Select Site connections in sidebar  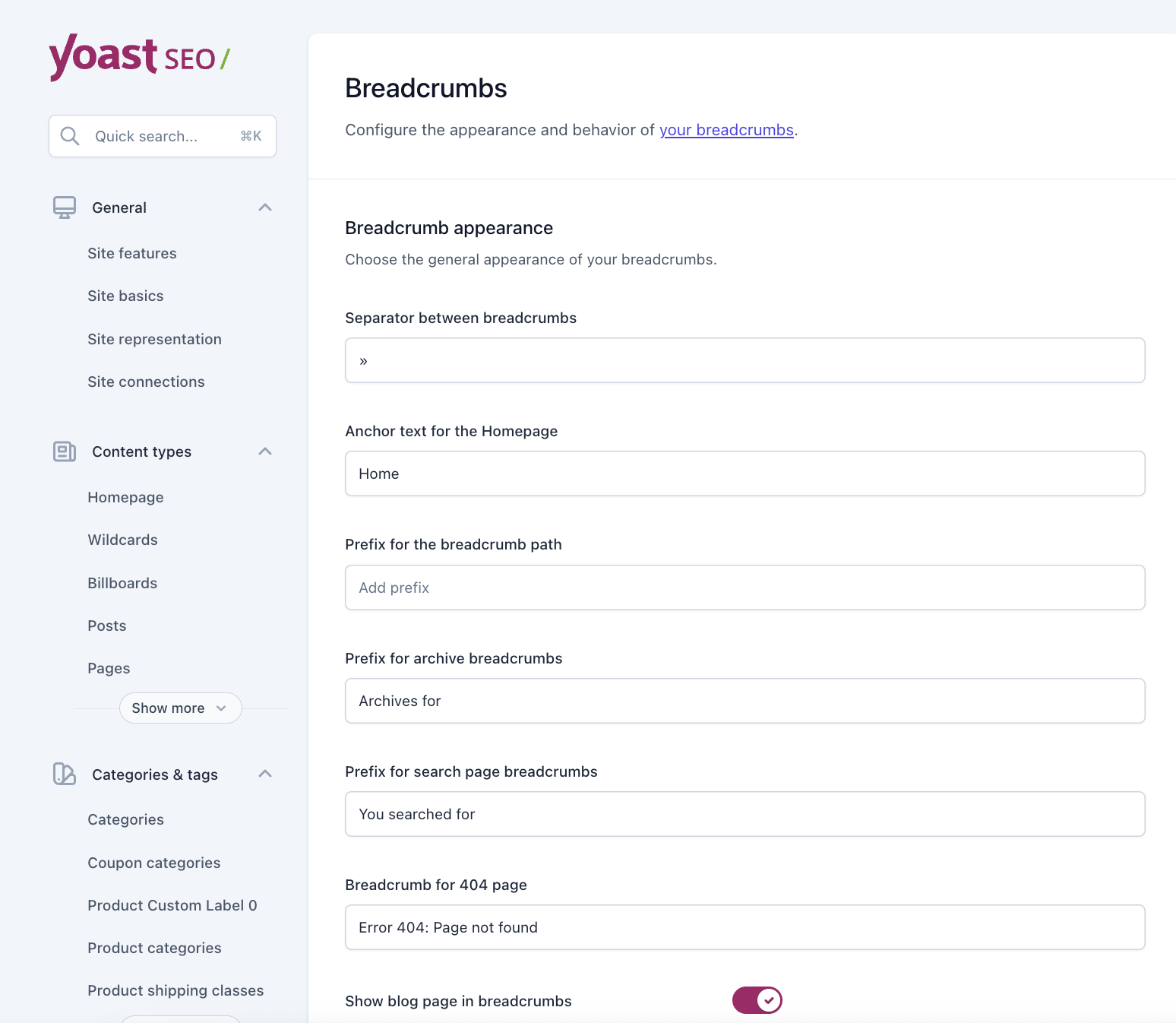146,382
